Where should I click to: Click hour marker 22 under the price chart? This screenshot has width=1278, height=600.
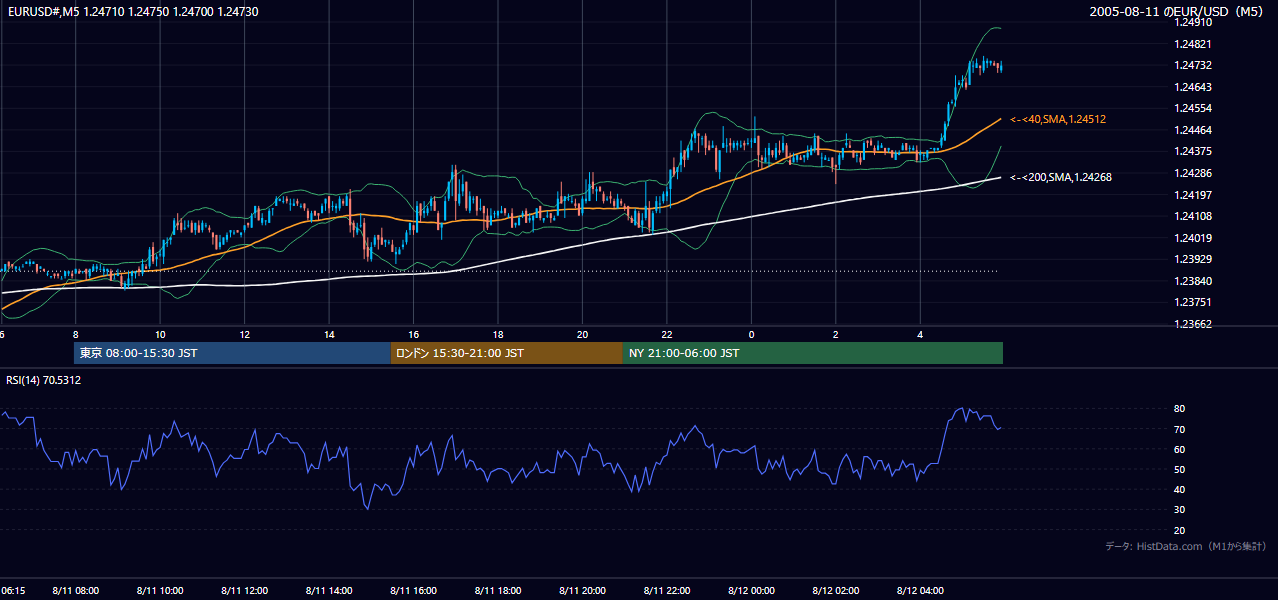click(x=667, y=335)
